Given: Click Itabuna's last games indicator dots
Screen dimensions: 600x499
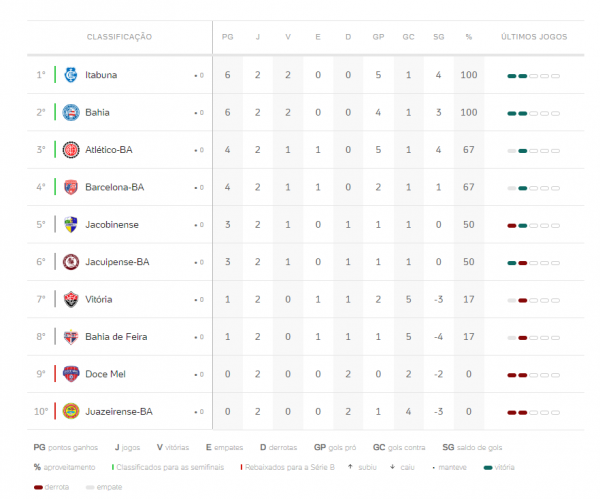Looking at the screenshot, I should tap(533, 76).
